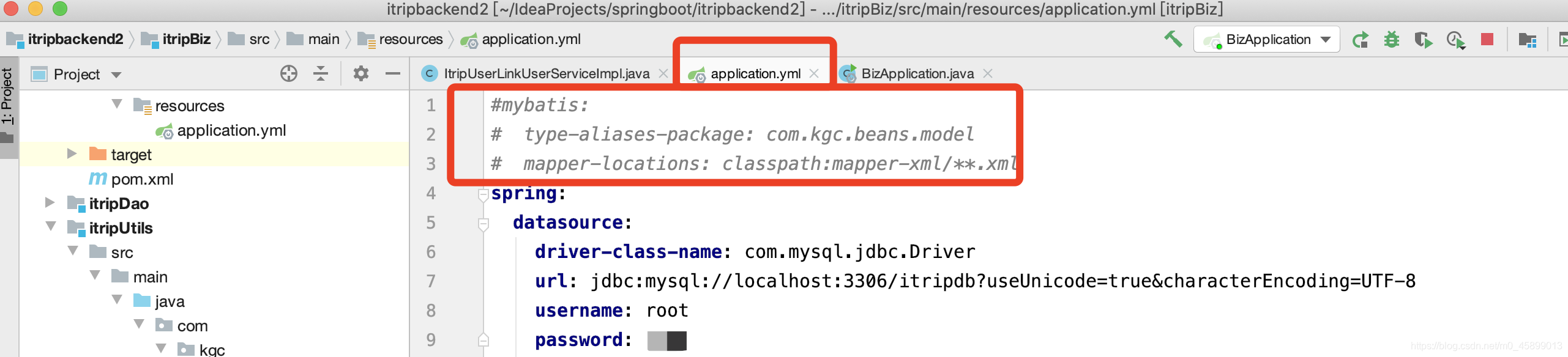Image resolution: width=1568 pixels, height=357 pixels.
Task: Collapse the itripUtils module
Action: [x=51, y=227]
